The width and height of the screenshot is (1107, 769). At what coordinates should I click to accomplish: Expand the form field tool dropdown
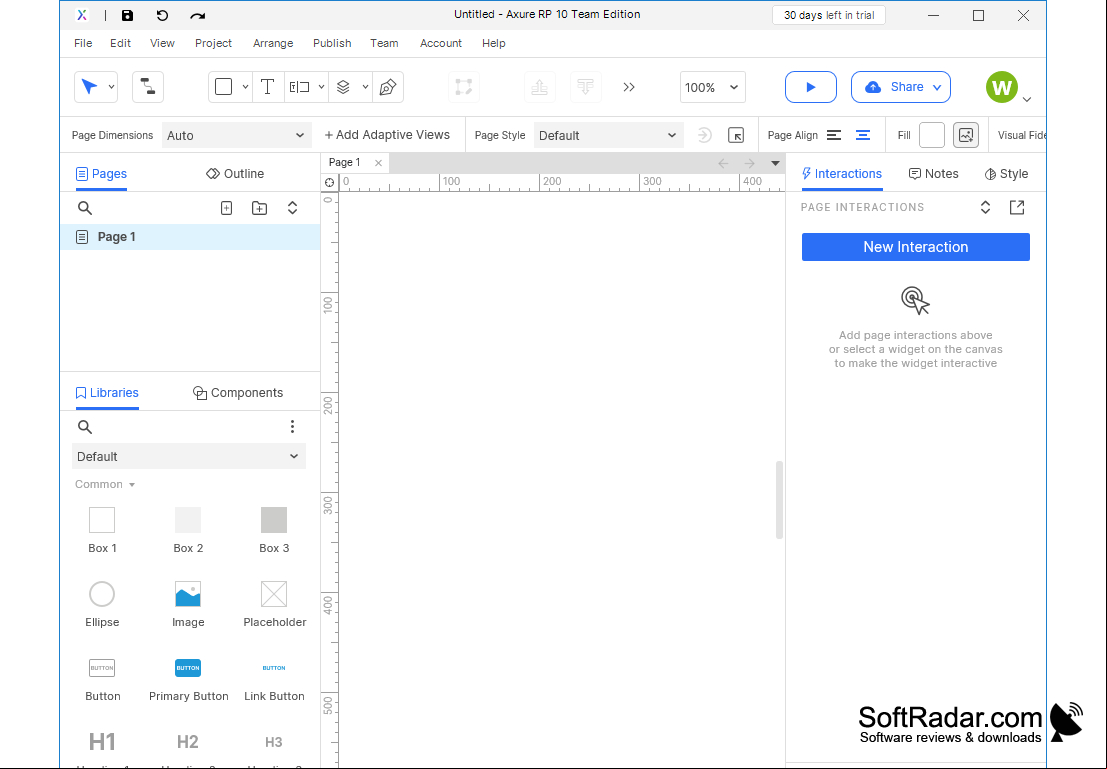click(321, 87)
